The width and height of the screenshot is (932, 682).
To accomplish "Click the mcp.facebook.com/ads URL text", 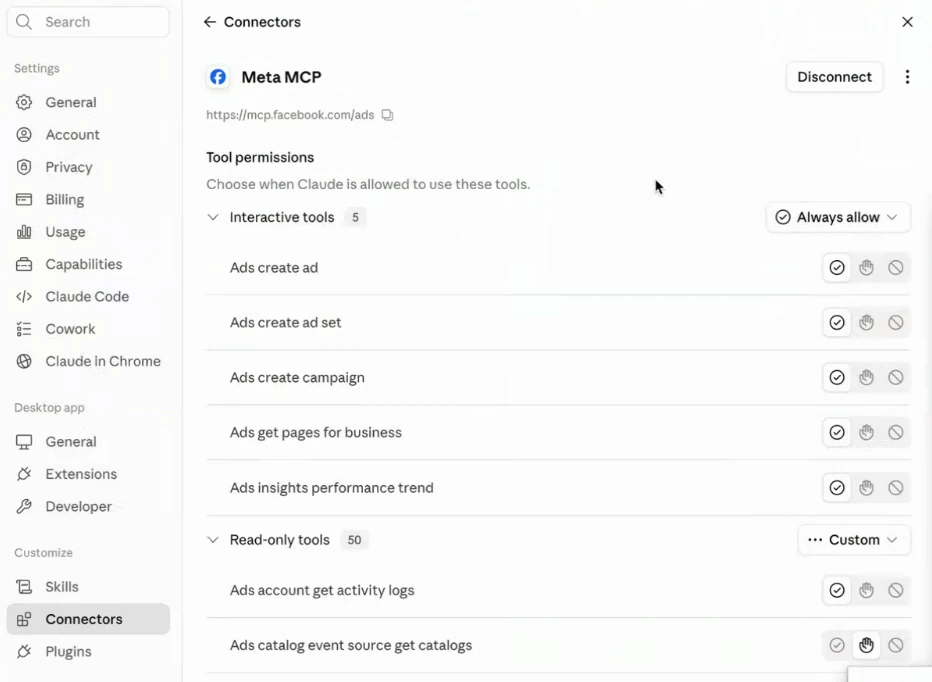I will pos(290,115).
